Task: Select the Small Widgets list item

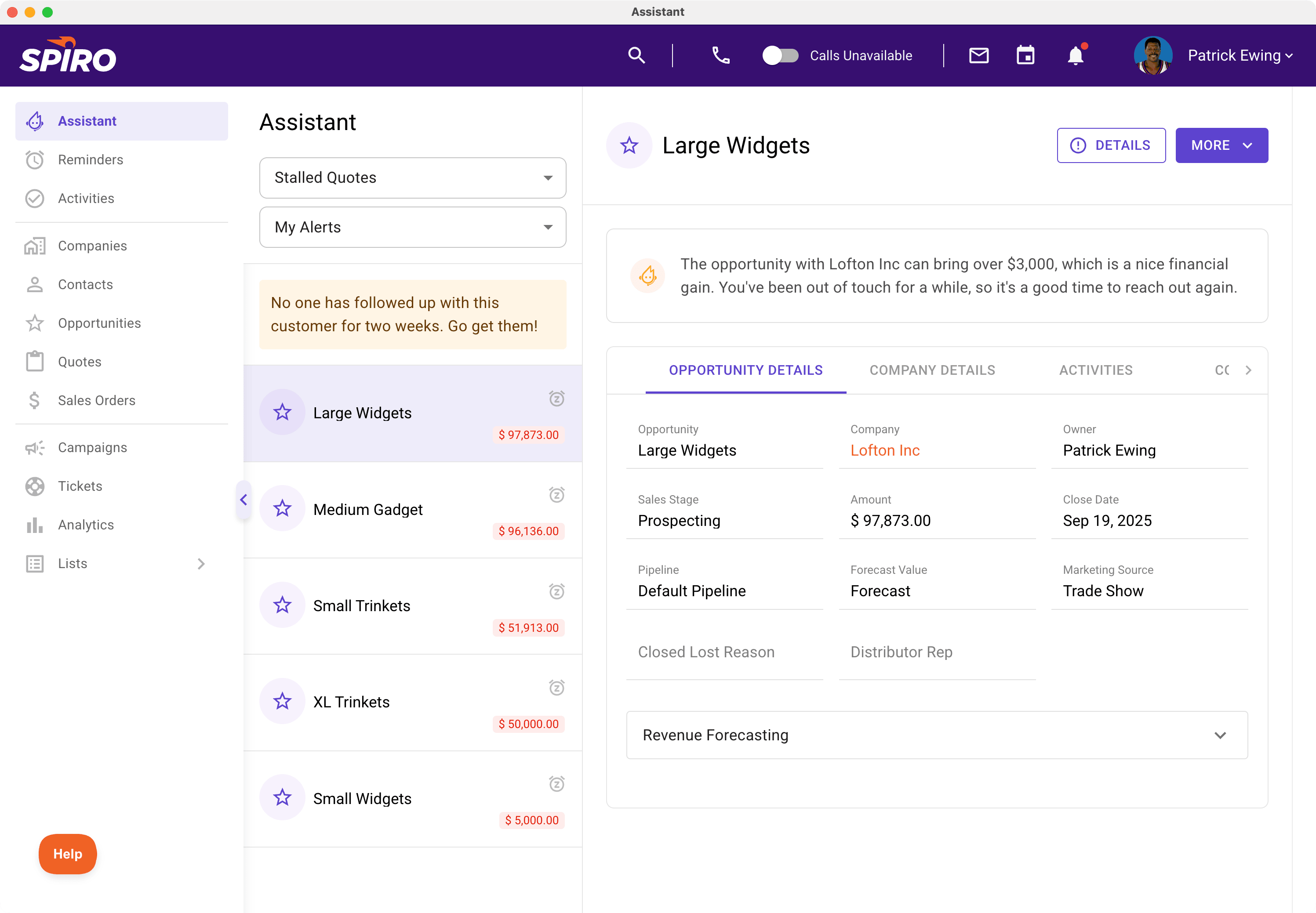Action: point(413,799)
